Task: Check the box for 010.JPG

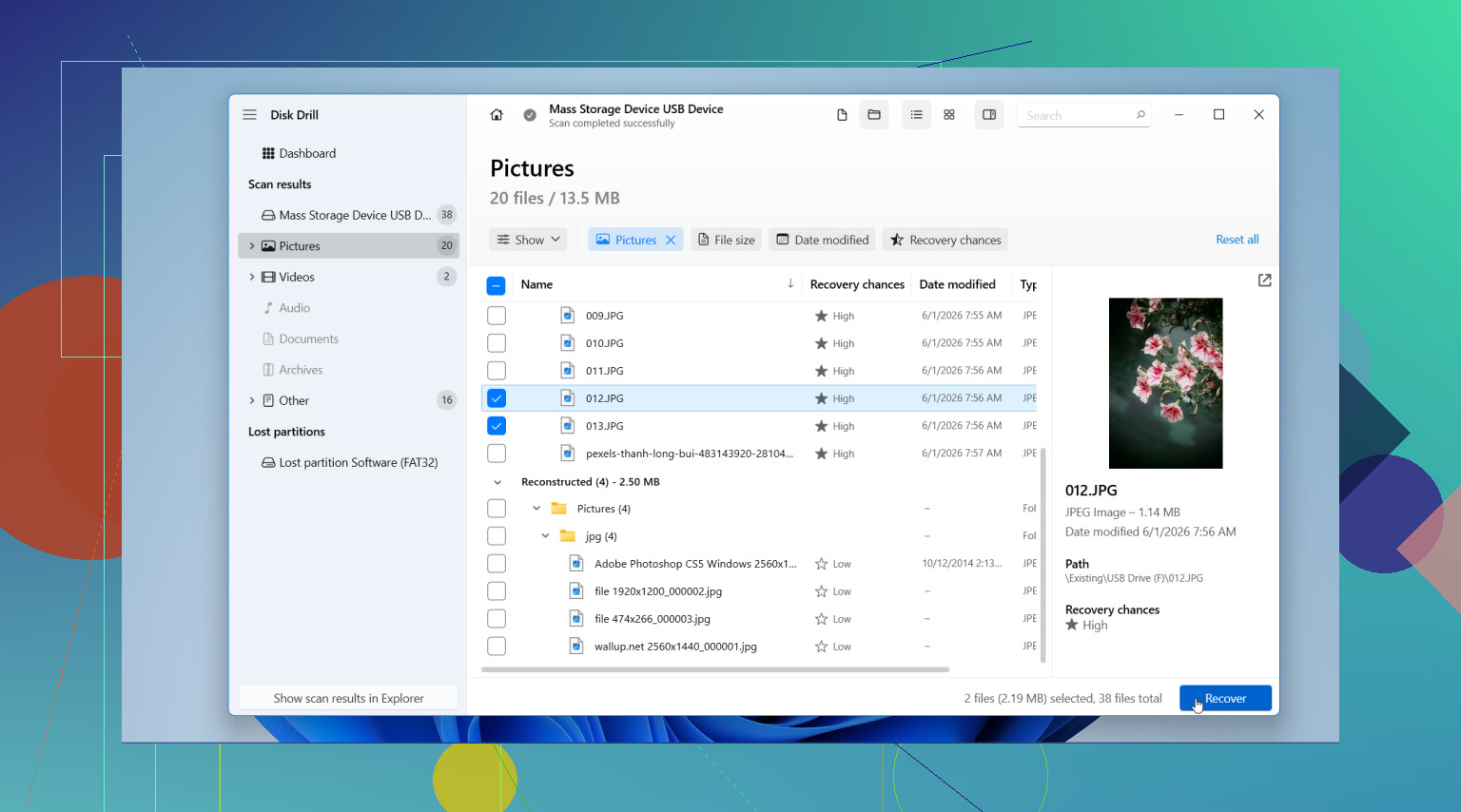Action: [497, 343]
